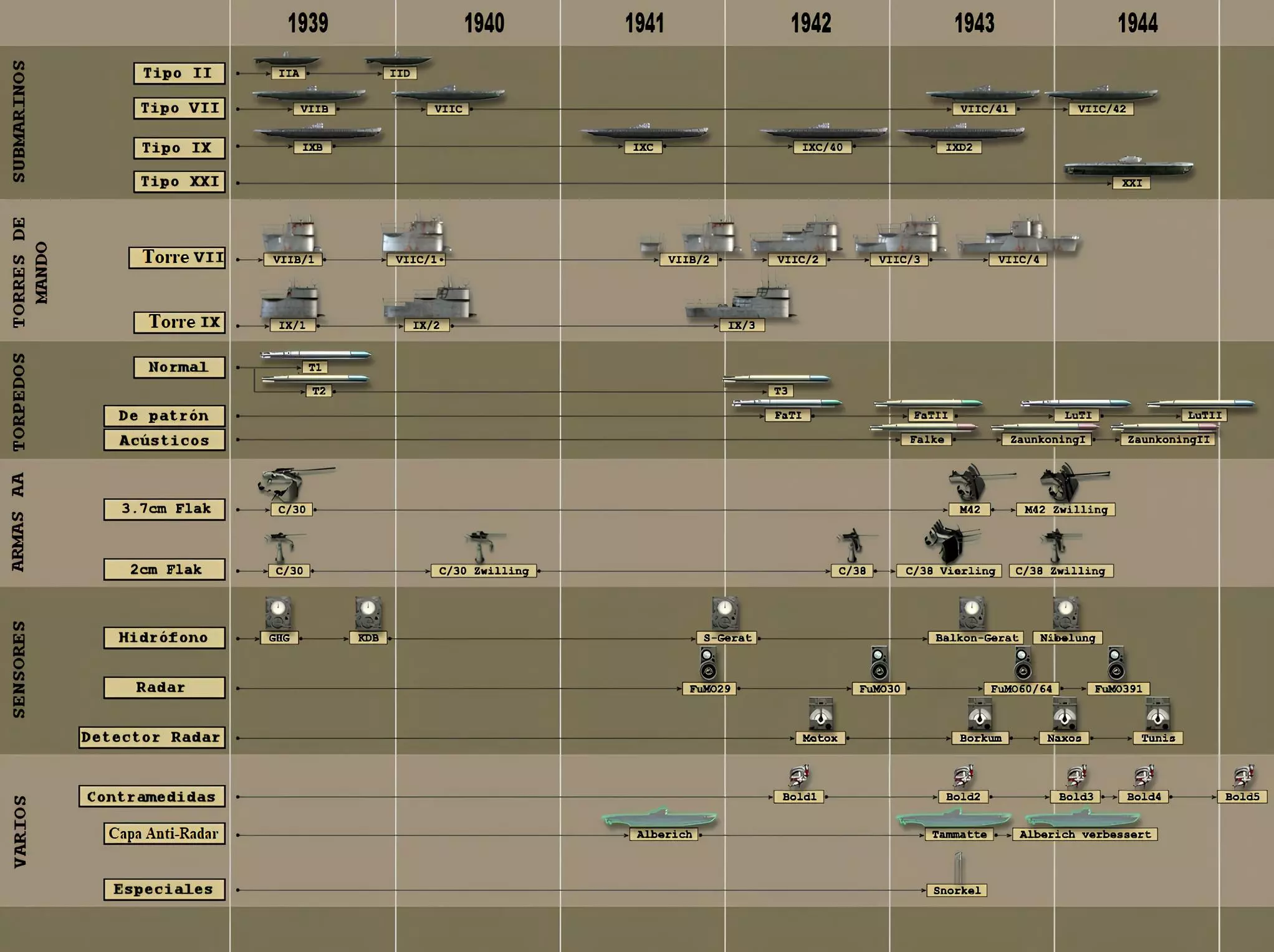Click the C/38 Vierling flak gun icon
This screenshot has width=1274, height=952.
pyautogui.click(x=951, y=541)
